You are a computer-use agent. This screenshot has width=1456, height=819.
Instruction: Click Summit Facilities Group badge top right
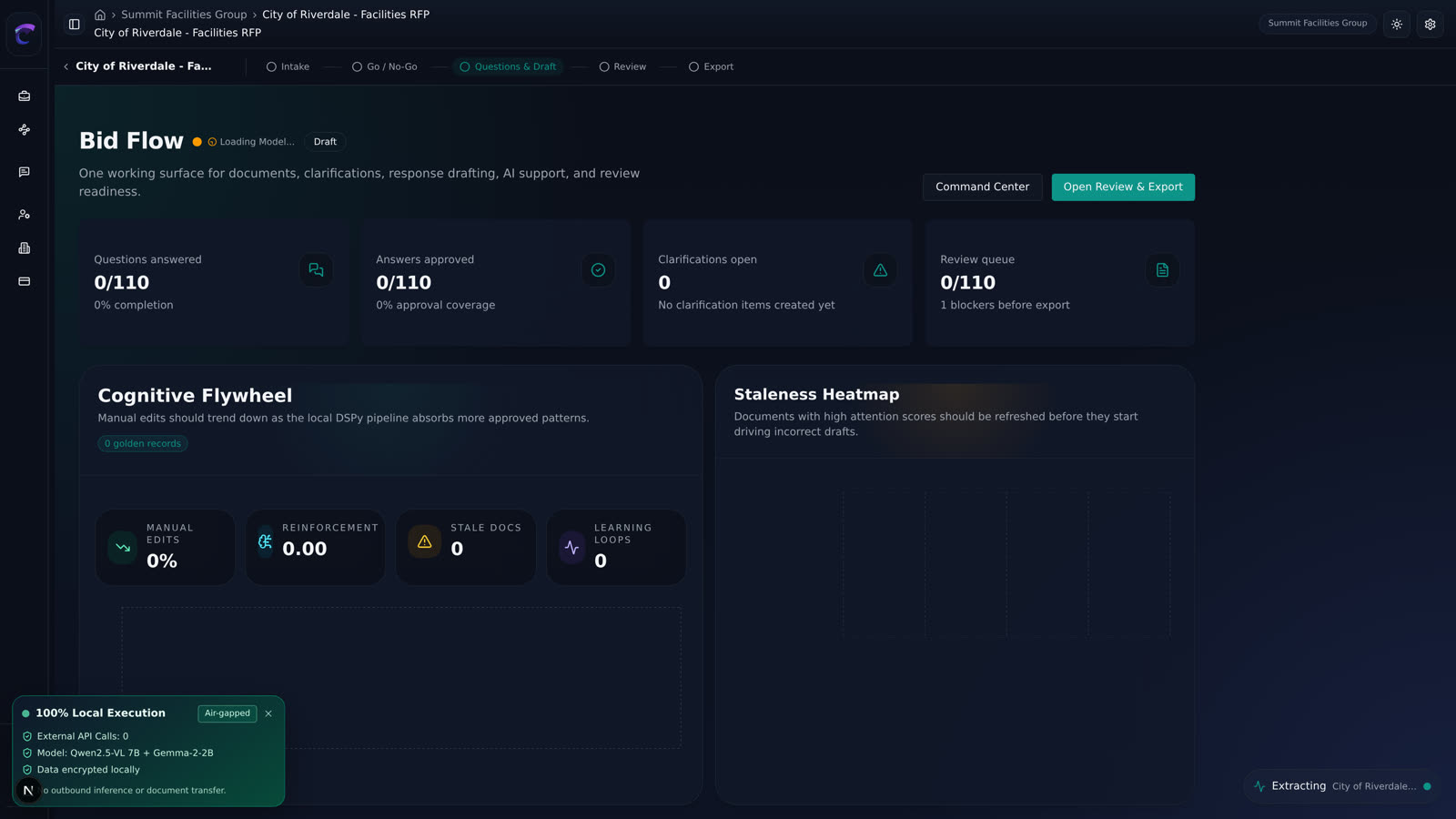[x=1318, y=24]
